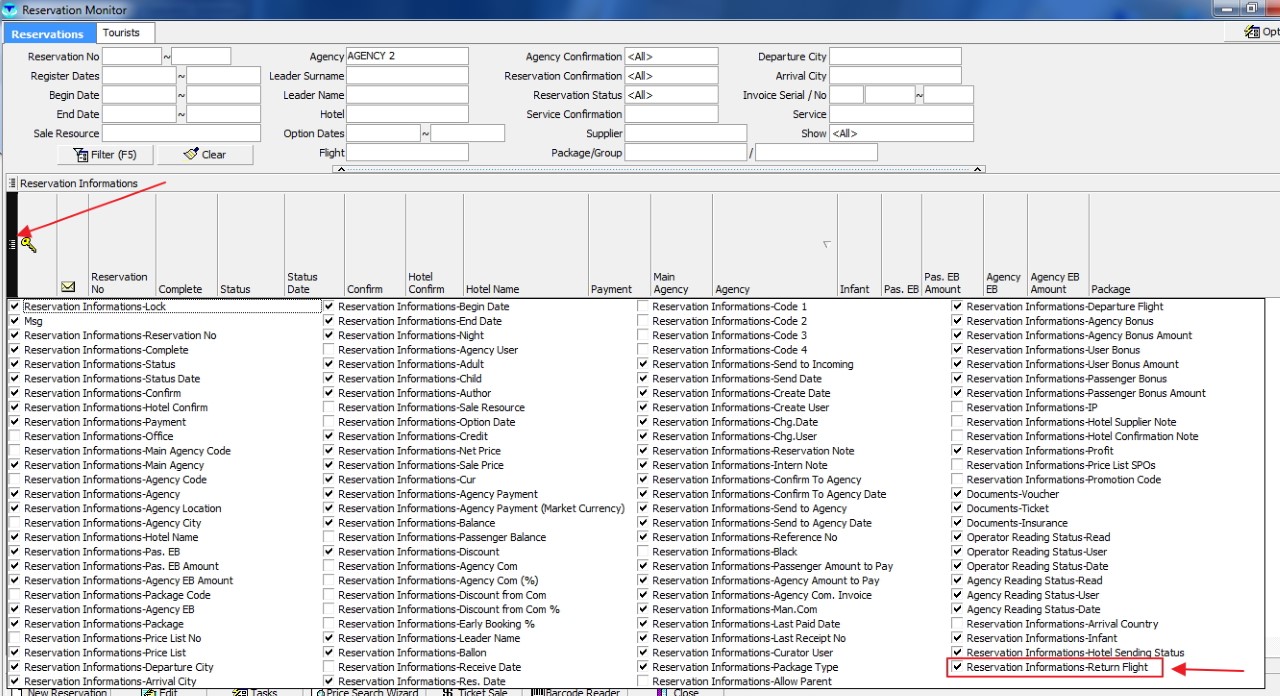1280x696 pixels.
Task: Click the yellow key lock column icon
Action: [x=28, y=245]
